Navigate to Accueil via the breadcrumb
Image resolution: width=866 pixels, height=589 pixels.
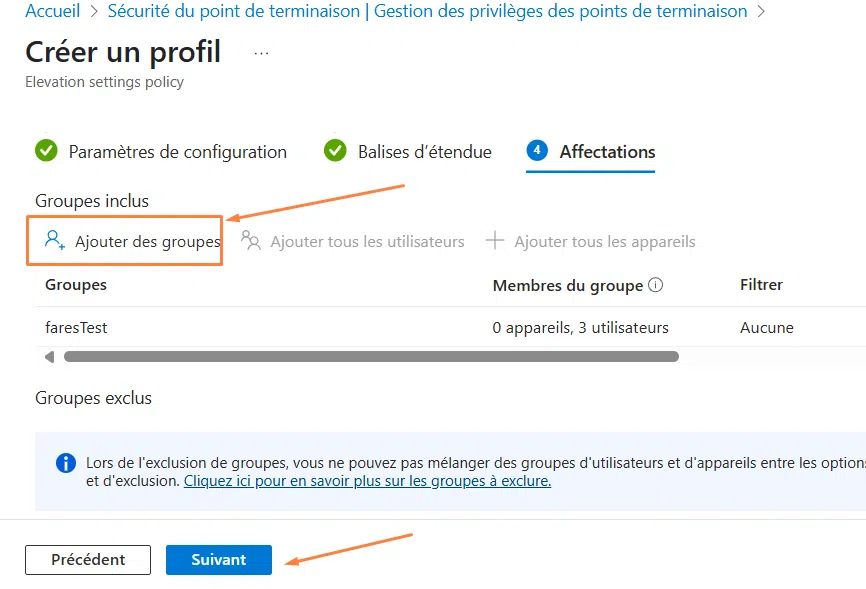click(52, 11)
